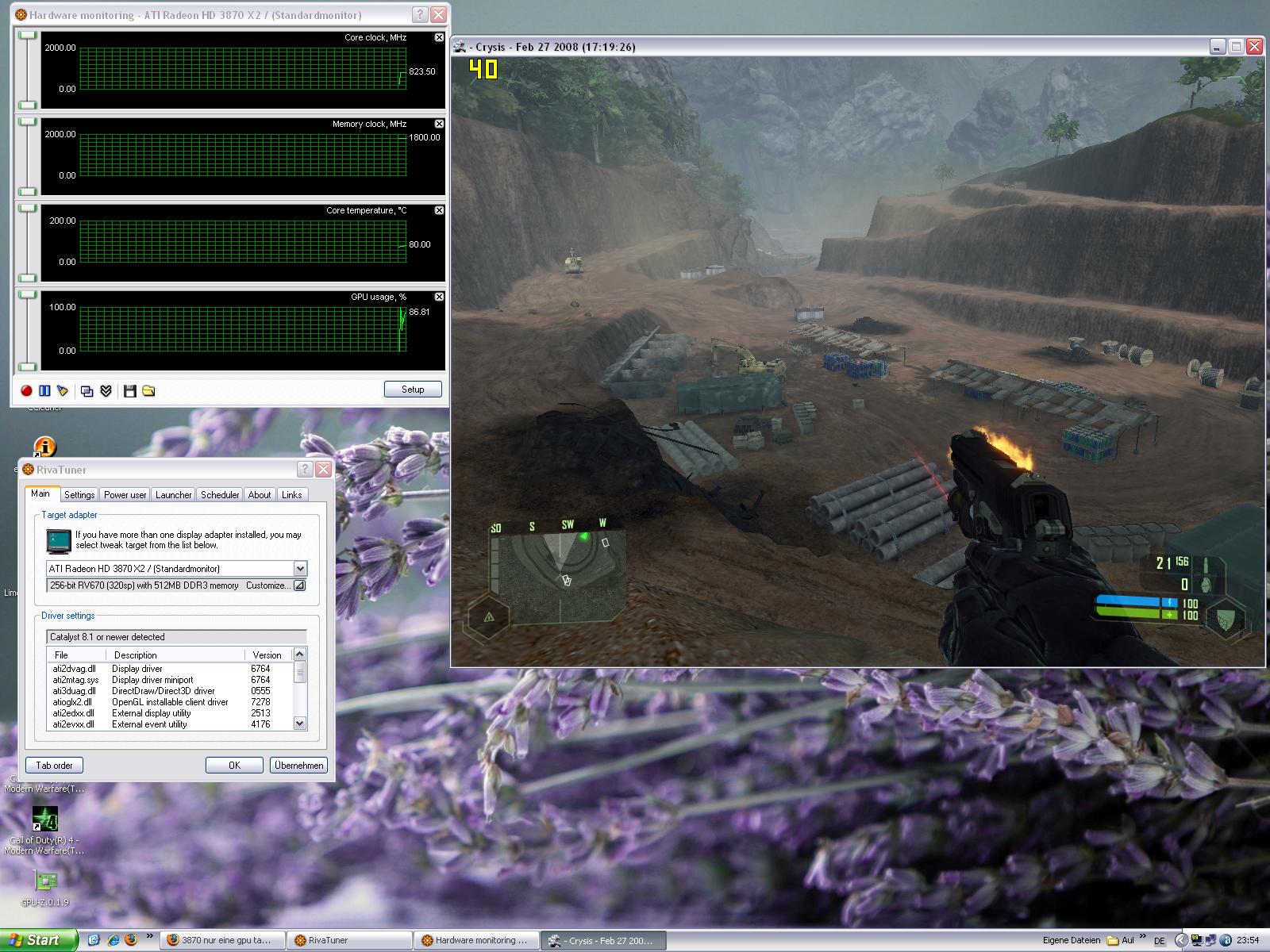Click the double down-chevron icon in monitoring toolbar
The height and width of the screenshot is (952, 1270).
tap(106, 390)
